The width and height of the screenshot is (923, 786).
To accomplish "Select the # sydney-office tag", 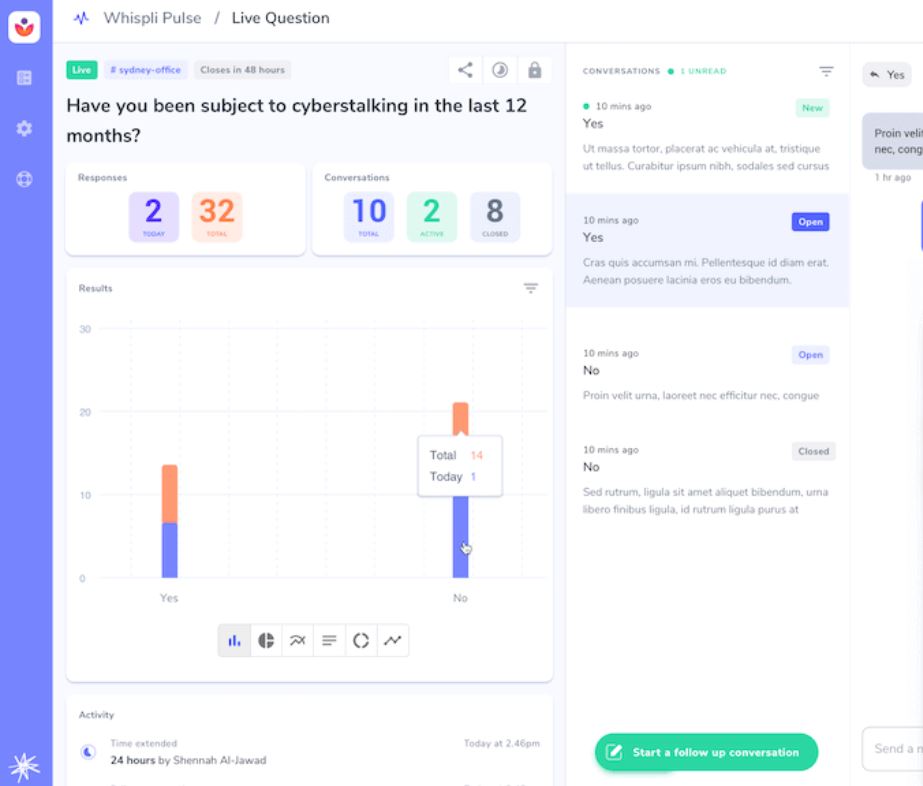I will click(x=145, y=70).
